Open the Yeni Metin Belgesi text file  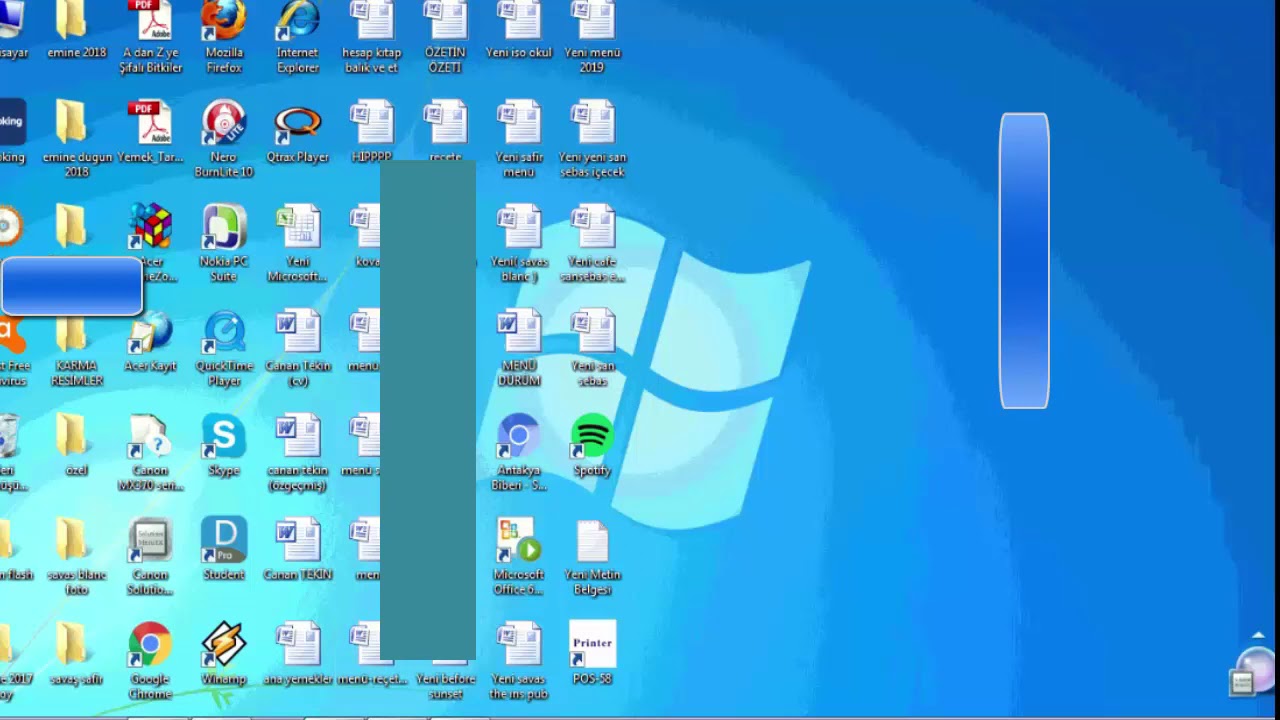pyautogui.click(x=592, y=557)
